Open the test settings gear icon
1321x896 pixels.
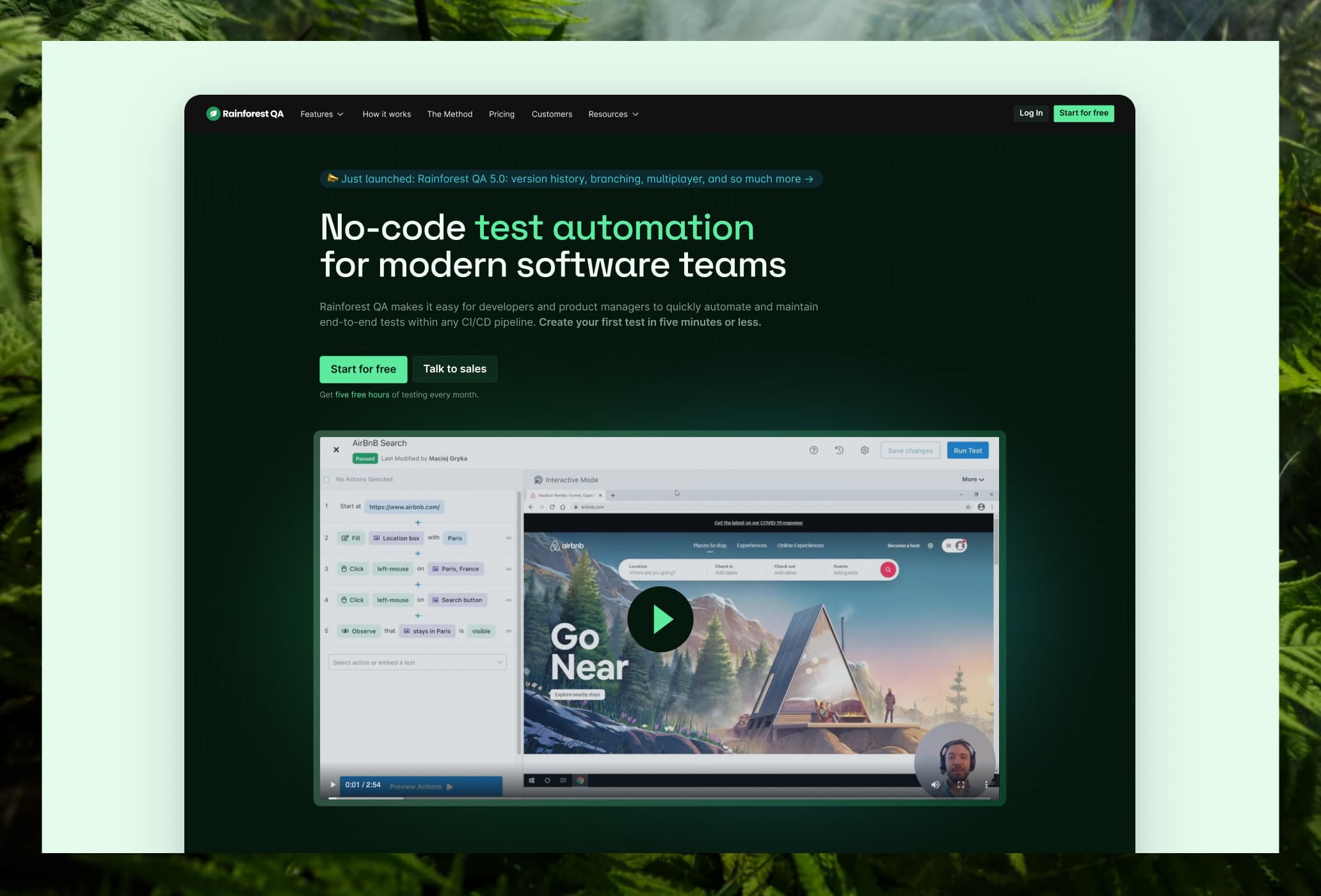865,450
